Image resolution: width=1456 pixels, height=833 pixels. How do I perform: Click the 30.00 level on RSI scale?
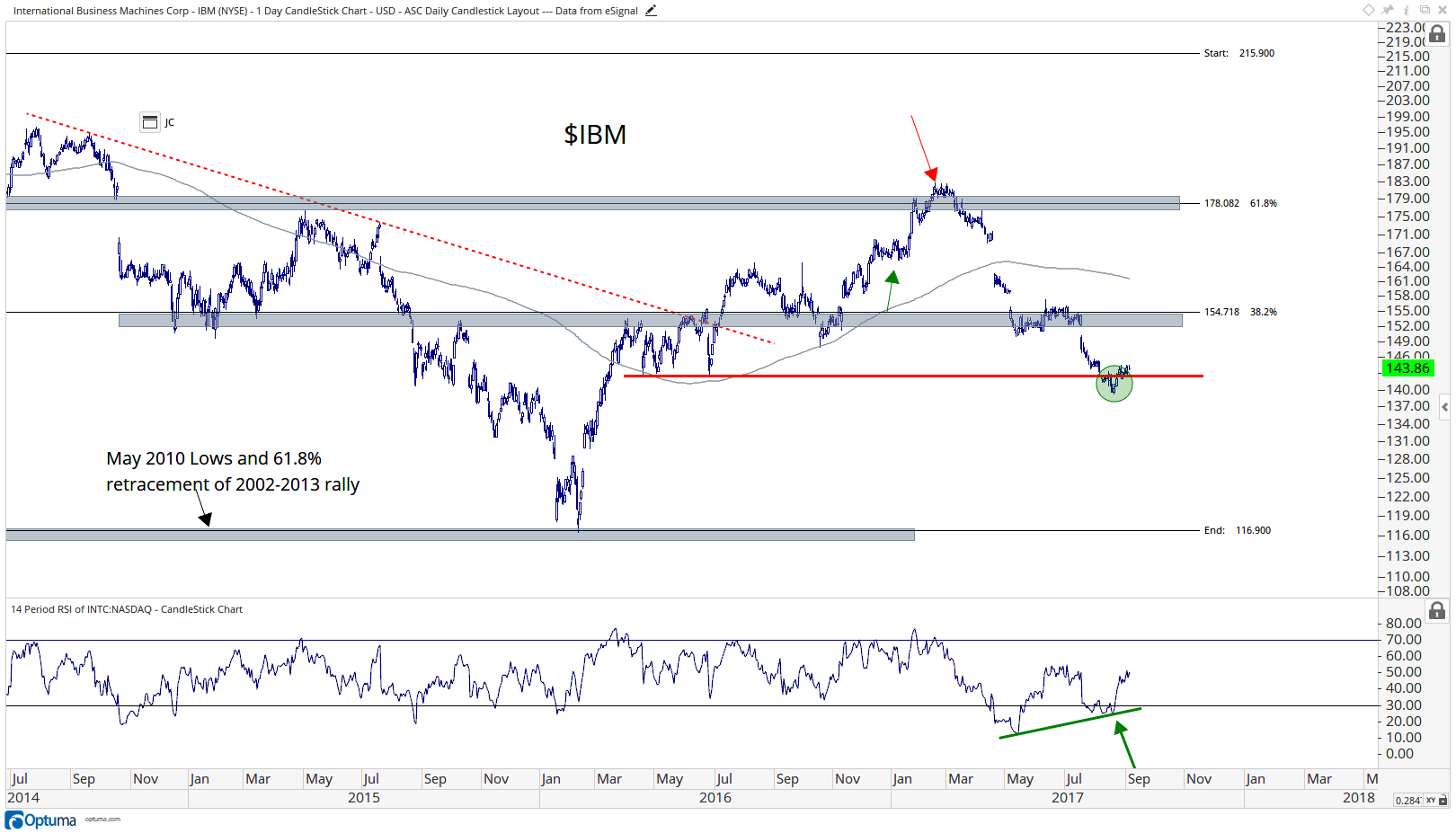coord(1403,705)
